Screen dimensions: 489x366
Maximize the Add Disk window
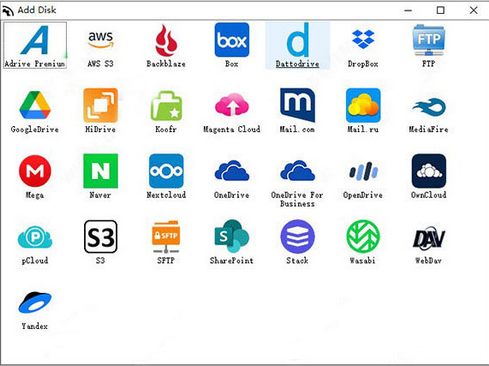pyautogui.click(x=441, y=10)
